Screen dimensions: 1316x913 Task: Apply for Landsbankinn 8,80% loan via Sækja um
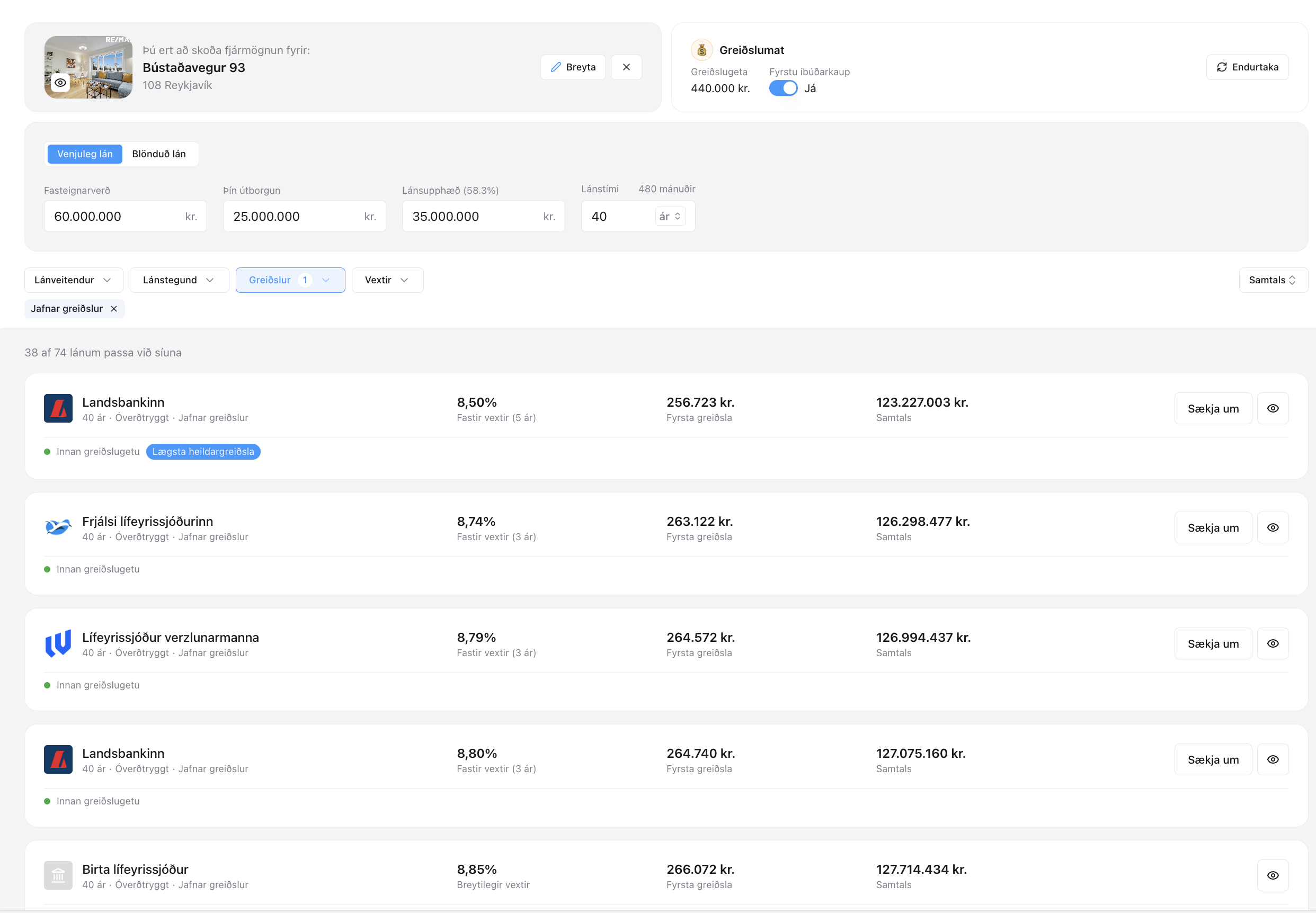click(x=1213, y=760)
